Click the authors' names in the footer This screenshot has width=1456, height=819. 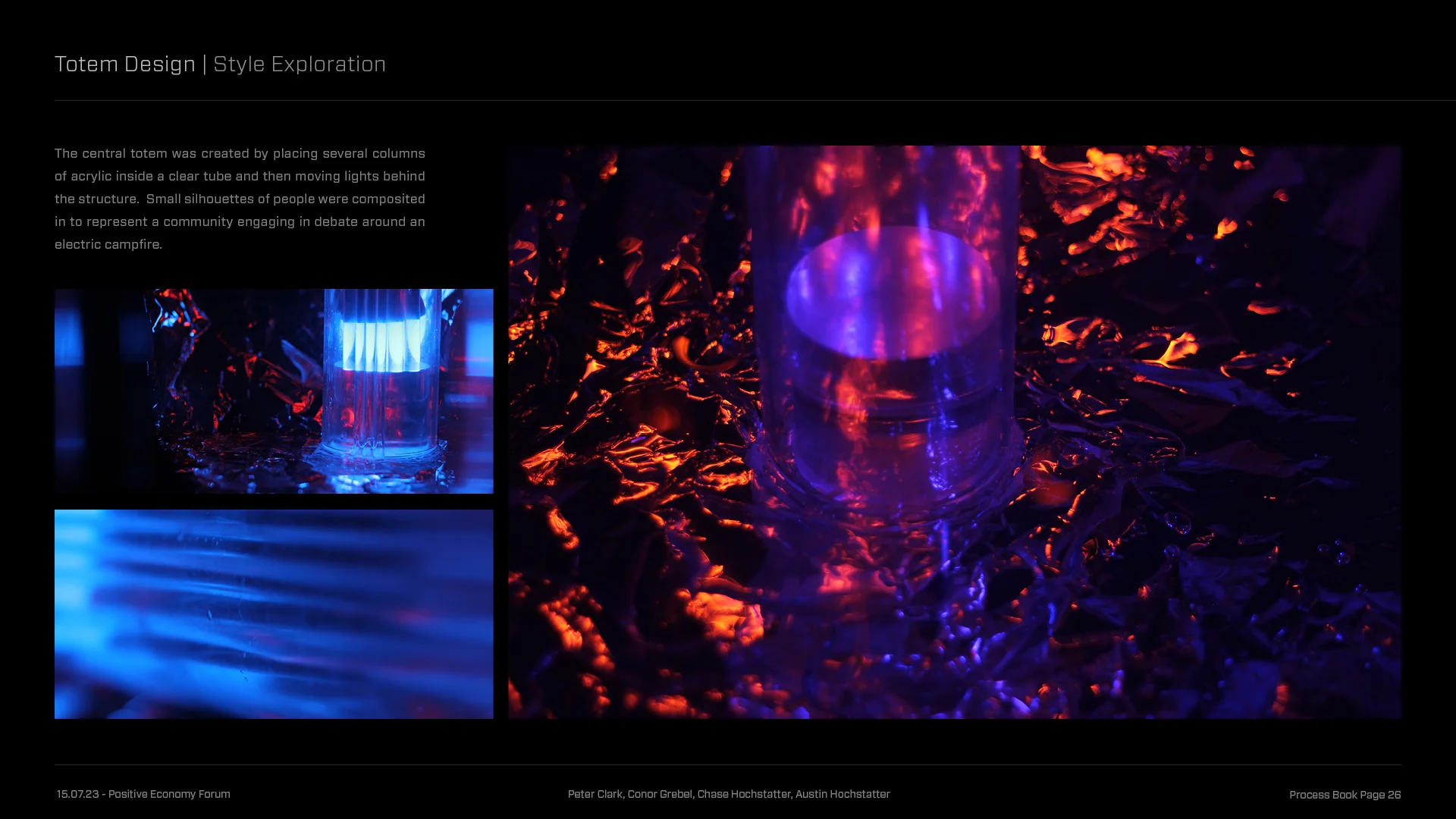click(729, 794)
